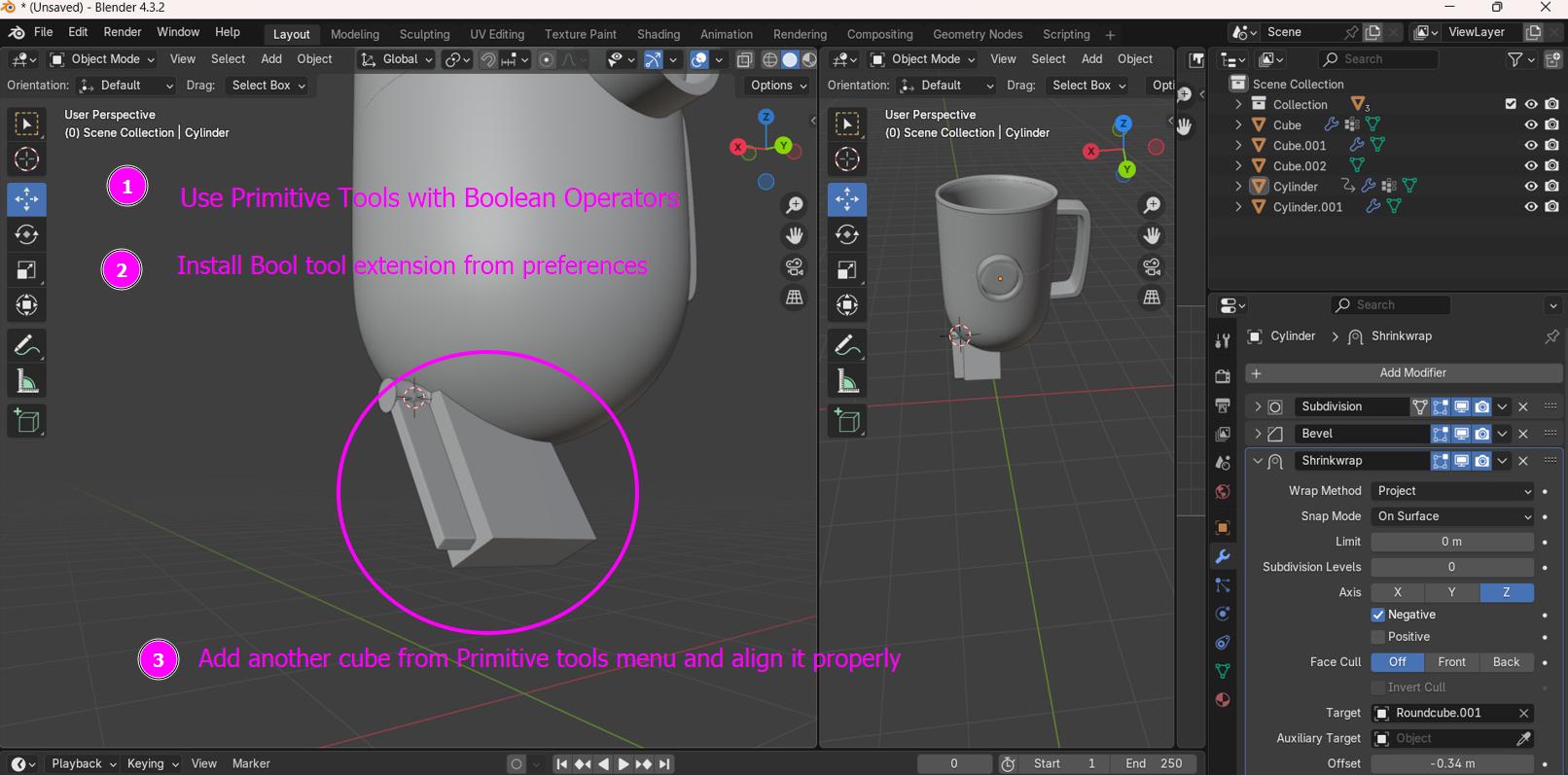Viewport: 1568px width, 775px height.
Task: Uncheck the Collection exclude checkbox
Action: coord(1511,104)
